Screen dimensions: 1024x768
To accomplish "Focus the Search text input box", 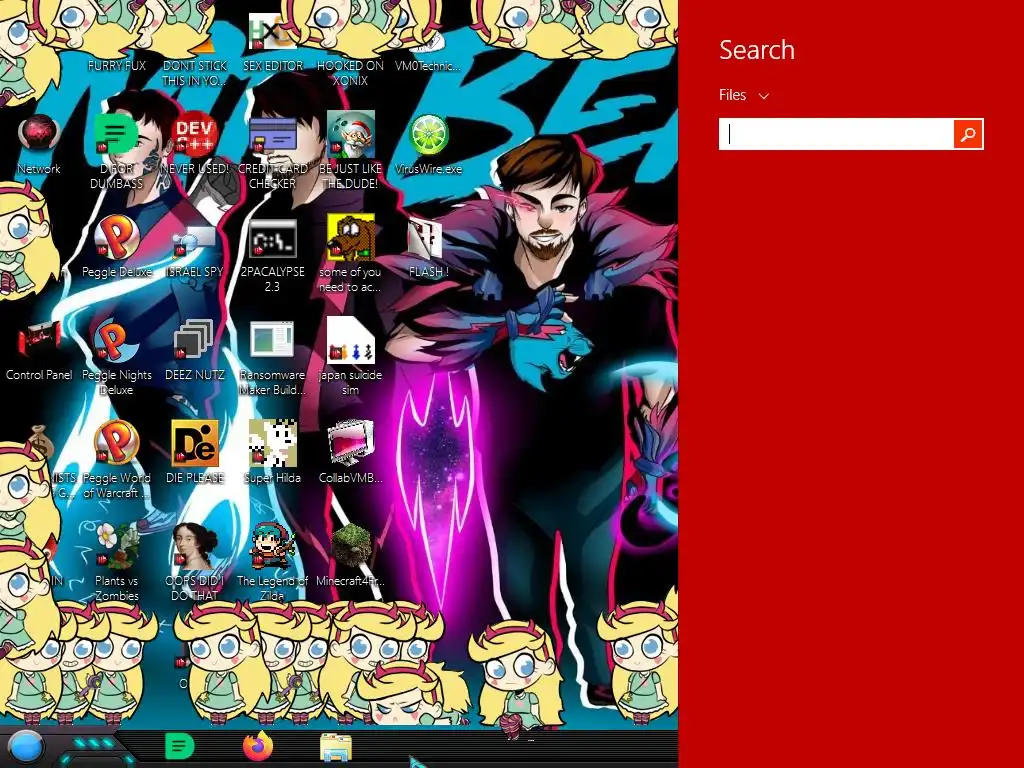I will pyautogui.click(x=837, y=134).
